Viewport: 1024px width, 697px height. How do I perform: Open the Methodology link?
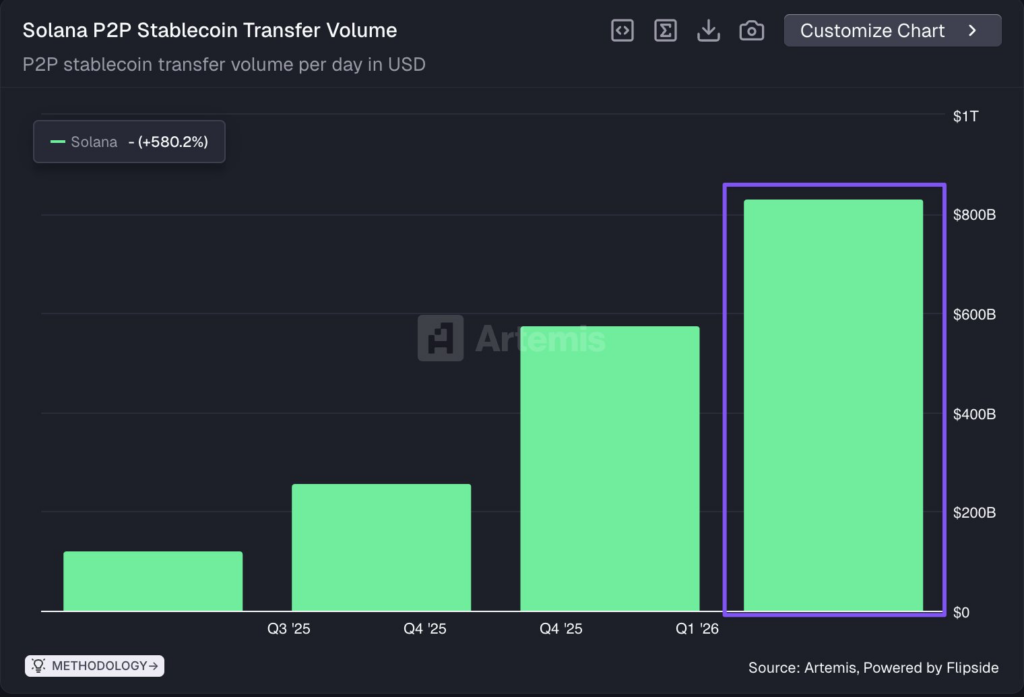click(104, 665)
